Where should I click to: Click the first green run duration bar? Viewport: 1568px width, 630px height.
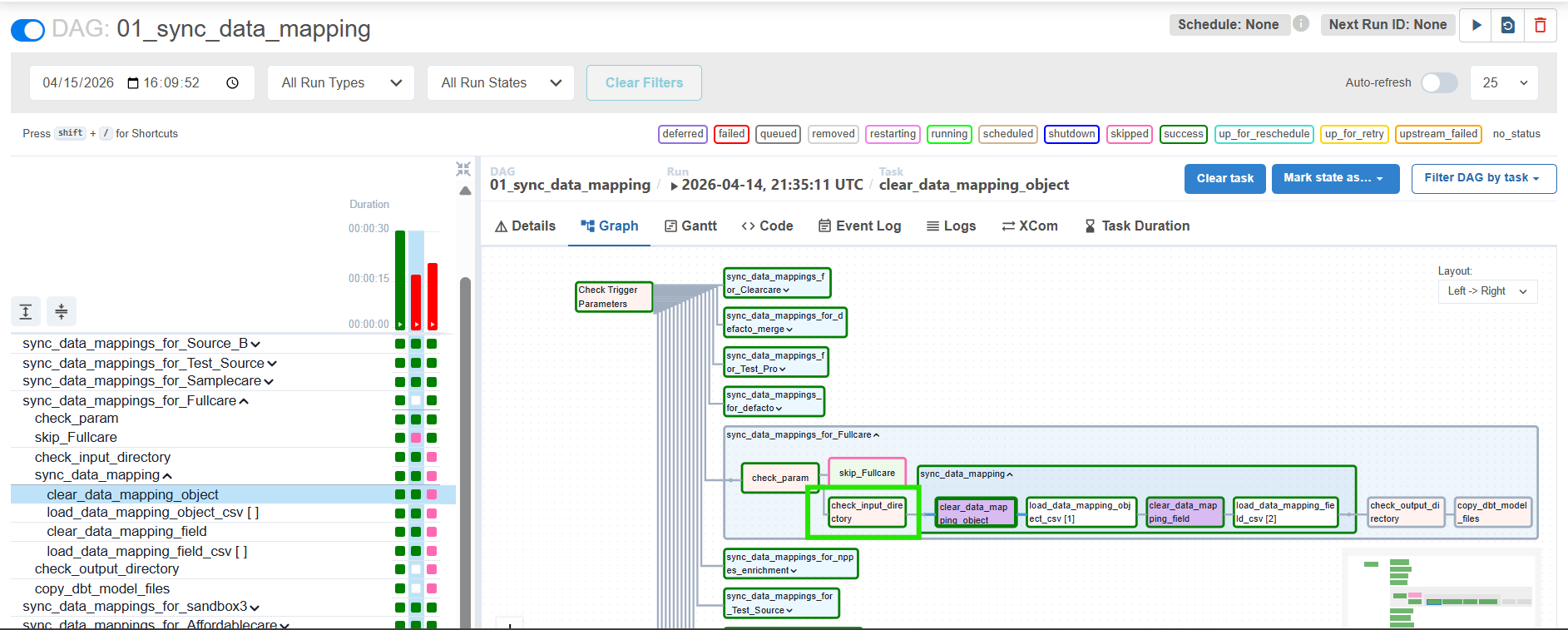[400, 280]
